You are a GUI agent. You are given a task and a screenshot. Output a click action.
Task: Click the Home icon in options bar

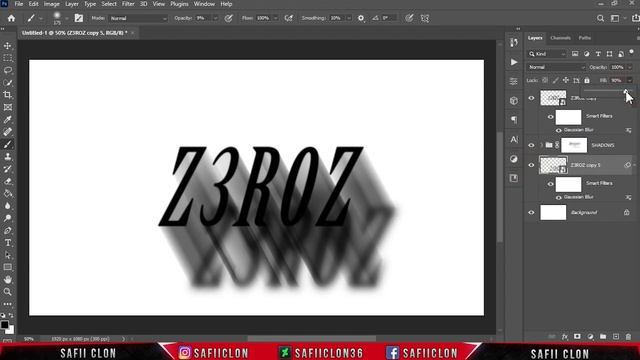[11, 18]
